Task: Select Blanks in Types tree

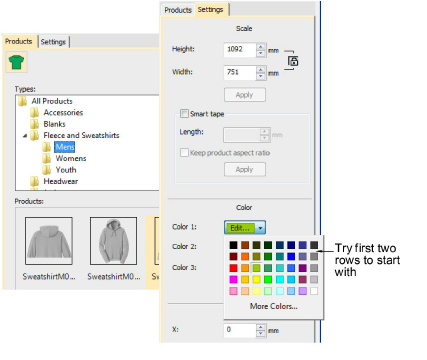Action: point(55,124)
